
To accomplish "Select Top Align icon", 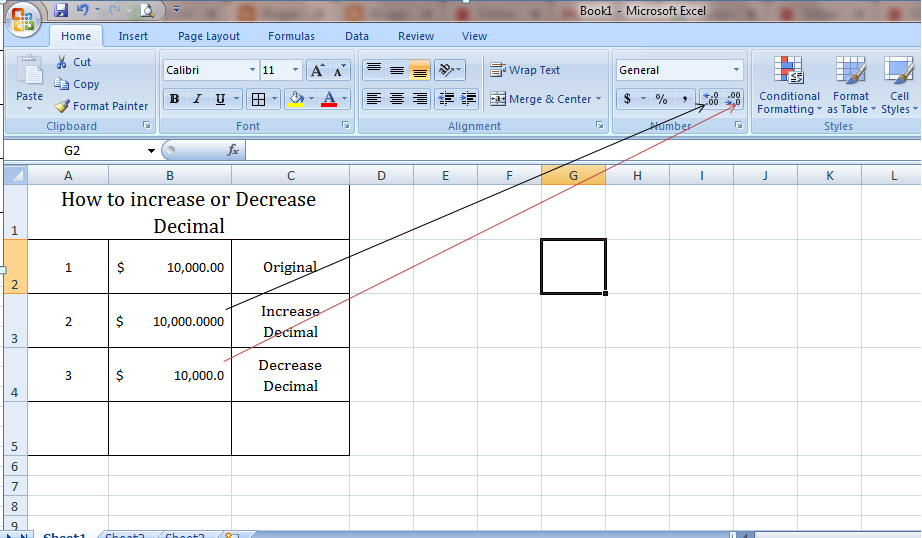I will (373, 70).
